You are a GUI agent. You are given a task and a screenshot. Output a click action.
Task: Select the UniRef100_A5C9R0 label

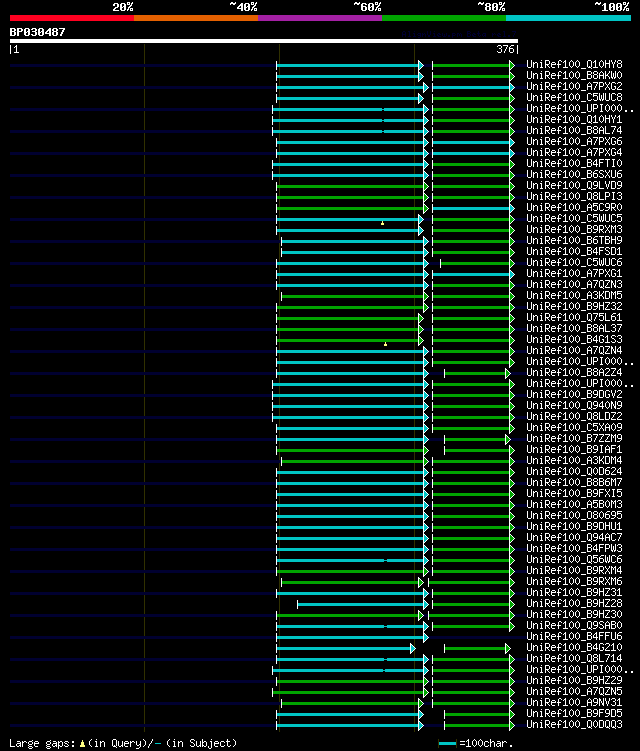pyautogui.click(x=574, y=207)
